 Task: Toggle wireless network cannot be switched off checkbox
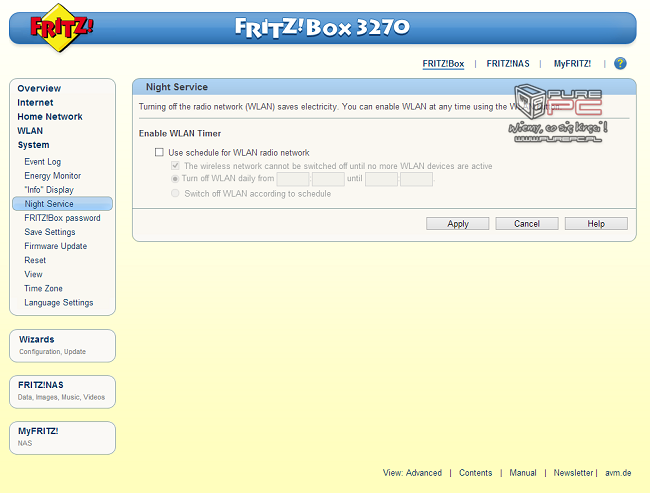pos(175,166)
